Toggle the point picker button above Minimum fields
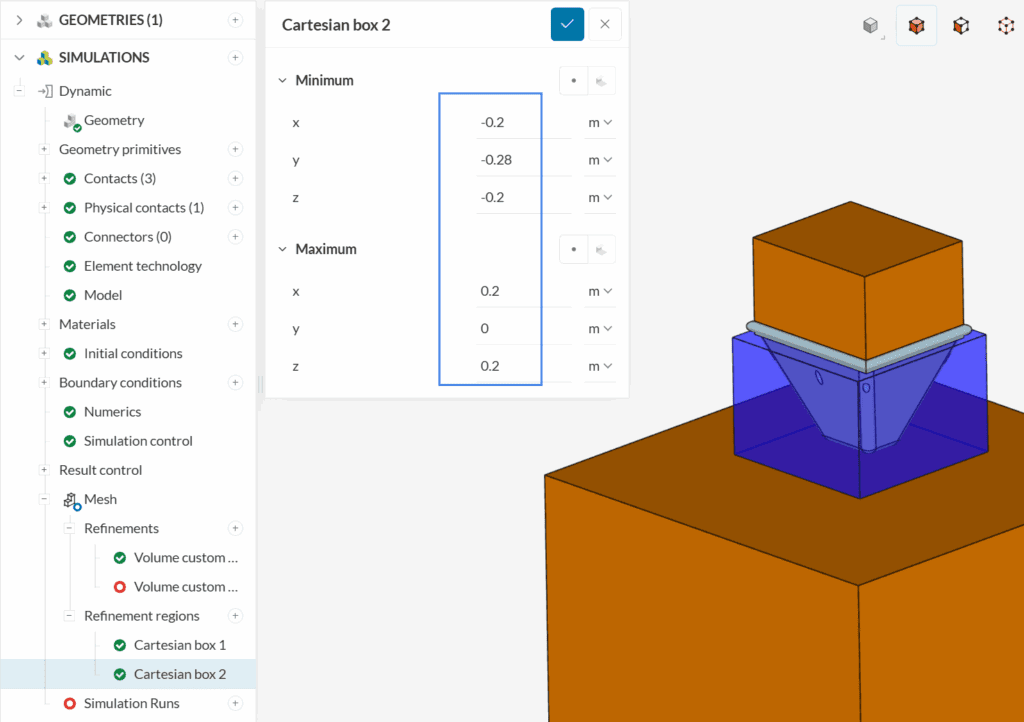Viewport: 1024px width, 722px height. tap(573, 80)
